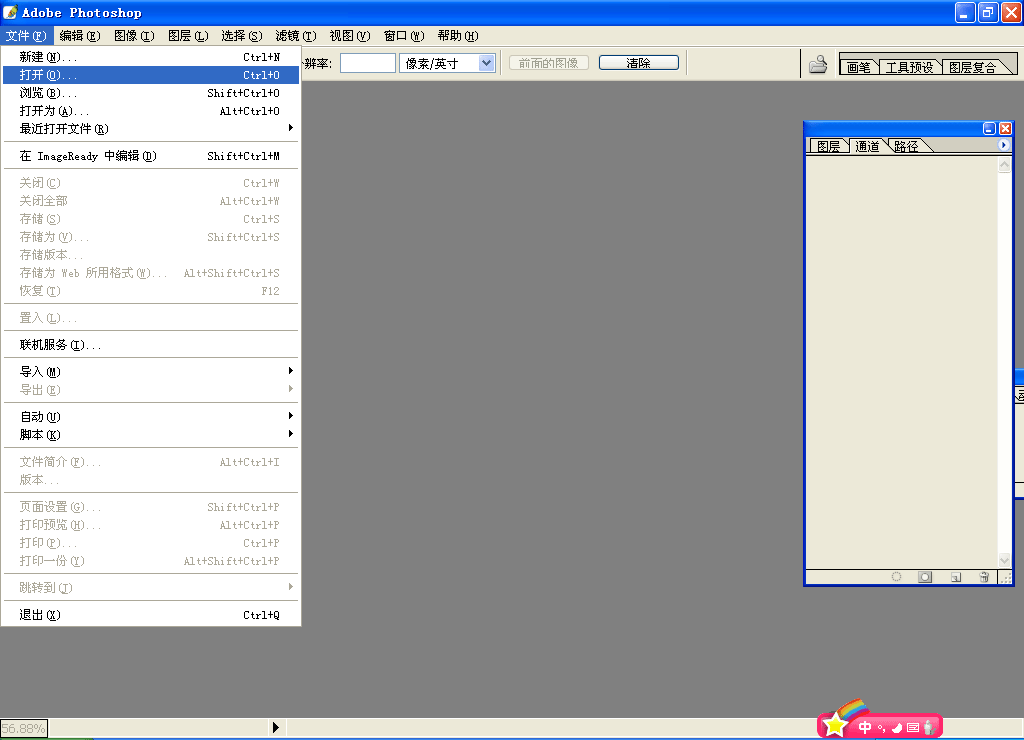Select 联机服务 menu entry

[151, 345]
